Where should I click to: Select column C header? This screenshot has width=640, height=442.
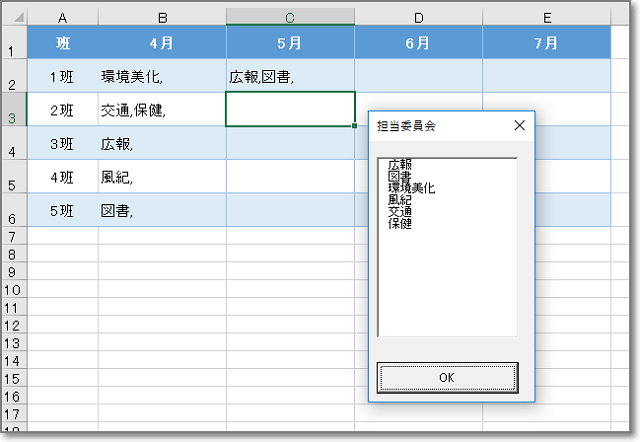tap(290, 17)
